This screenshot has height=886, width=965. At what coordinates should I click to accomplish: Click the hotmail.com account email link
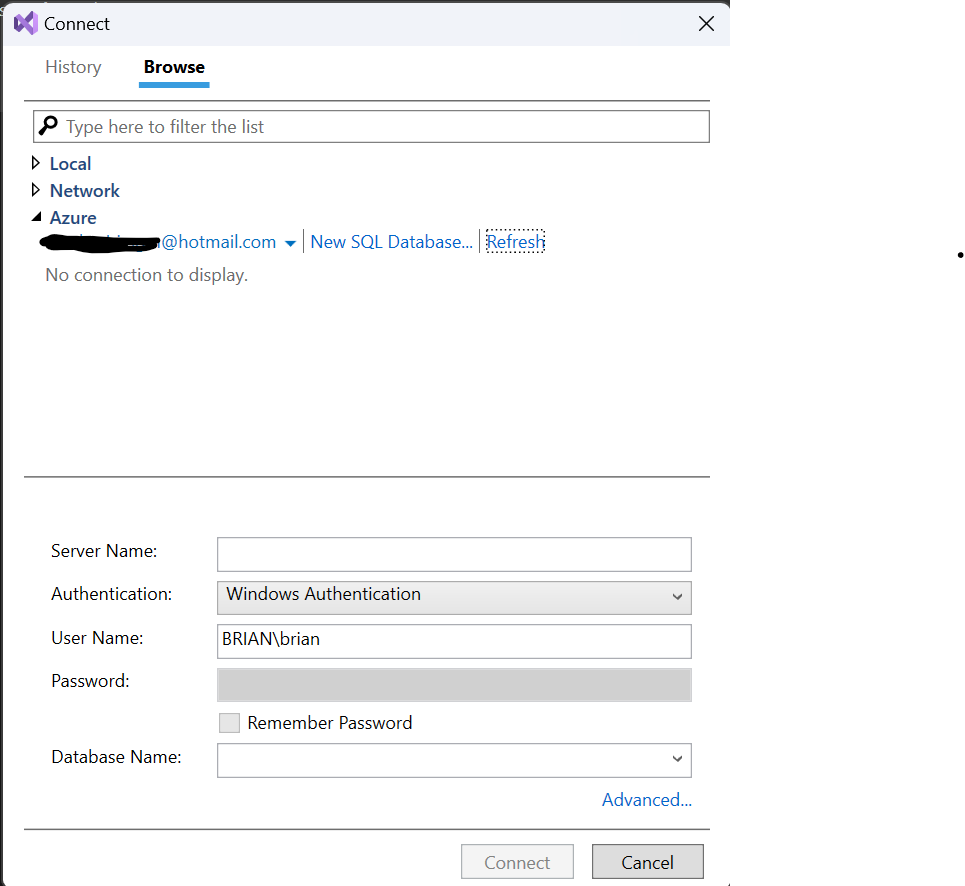pyautogui.click(x=158, y=242)
